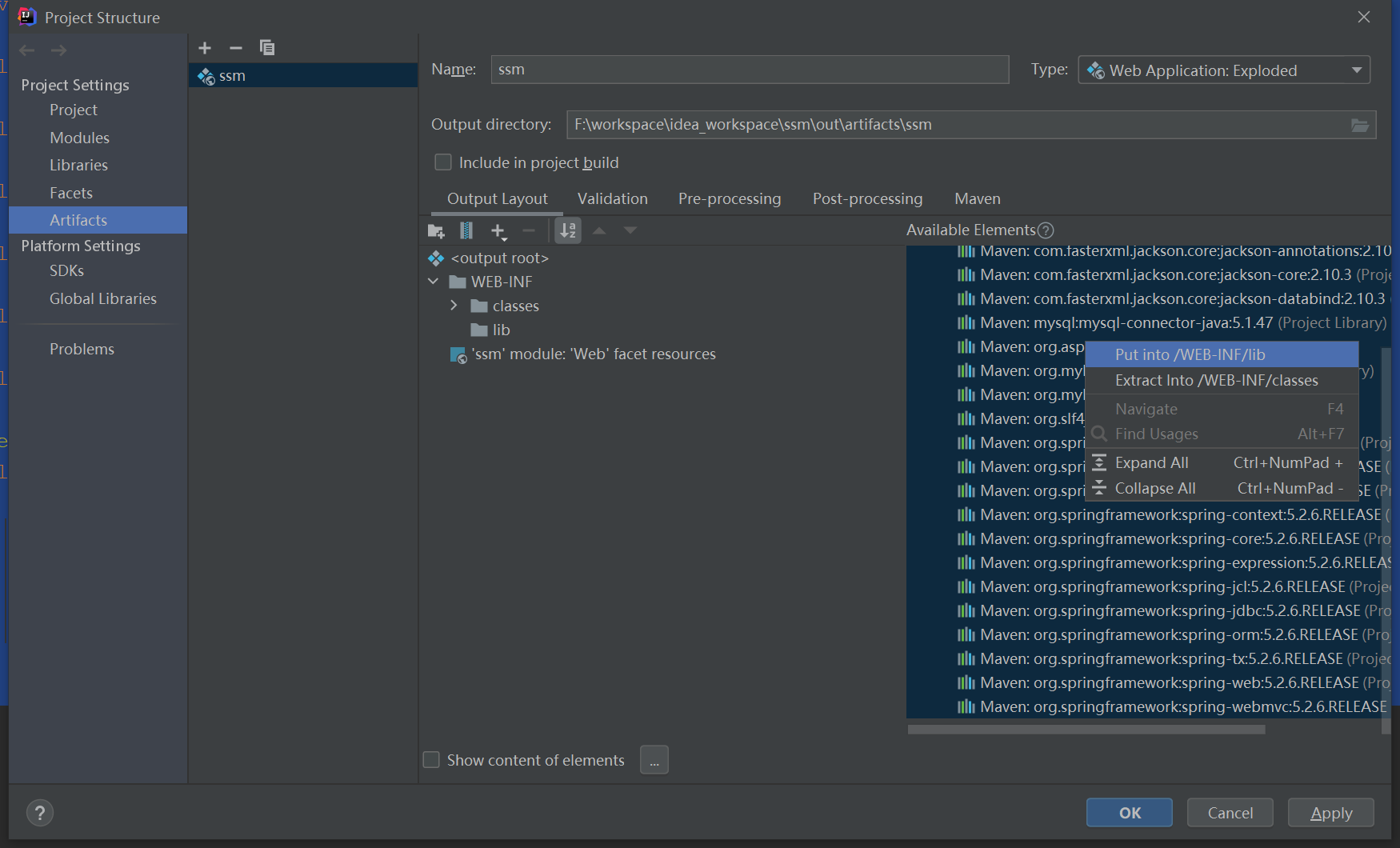This screenshot has width=1400, height=848.
Task: Click the Add artifact plus icon
Action: [205, 48]
